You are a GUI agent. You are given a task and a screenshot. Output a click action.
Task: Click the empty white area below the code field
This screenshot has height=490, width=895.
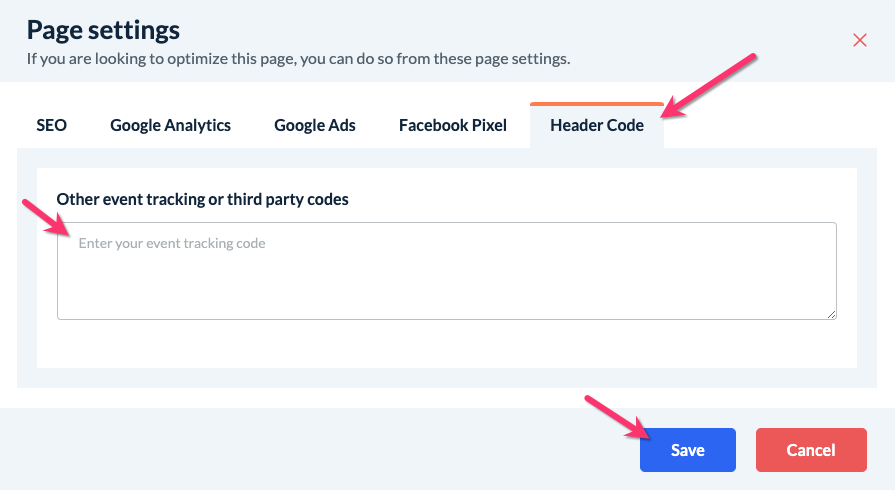pyautogui.click(x=446, y=345)
